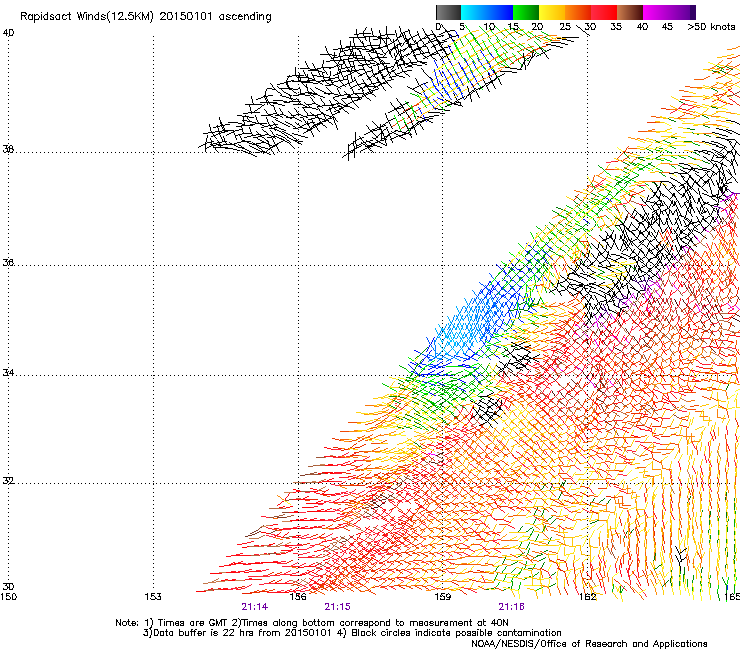Choose the red 30-35 knots legend segment
740x650 pixels.
604,12
